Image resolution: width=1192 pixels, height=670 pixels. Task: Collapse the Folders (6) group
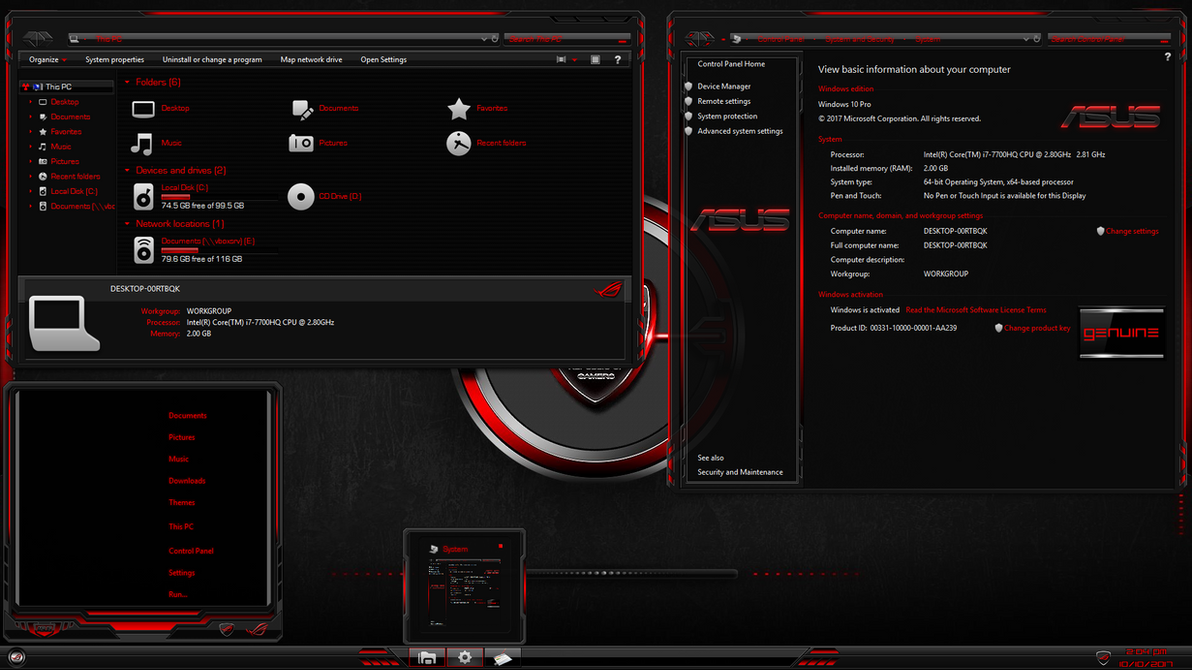[x=127, y=83]
